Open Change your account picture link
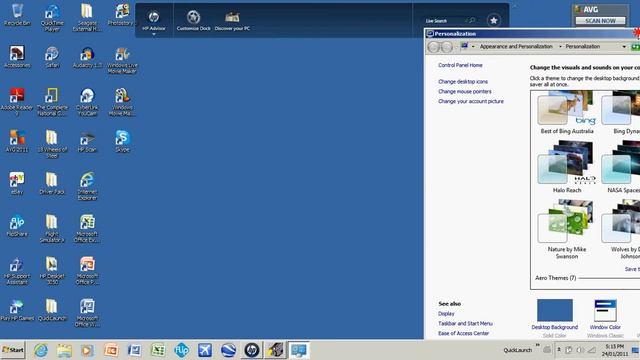 tap(471, 101)
